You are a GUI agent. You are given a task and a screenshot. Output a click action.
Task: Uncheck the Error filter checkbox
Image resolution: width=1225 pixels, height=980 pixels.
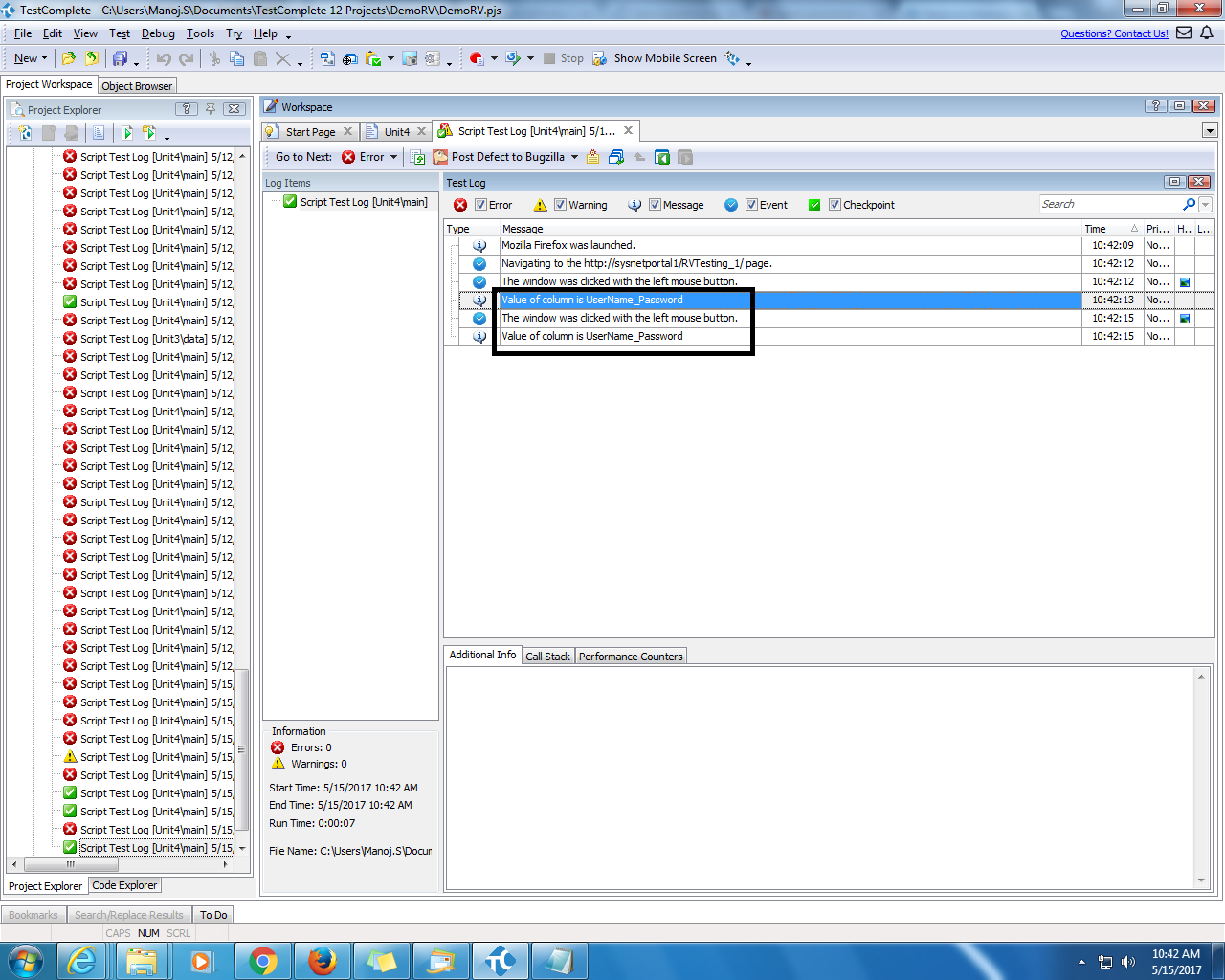coord(481,205)
